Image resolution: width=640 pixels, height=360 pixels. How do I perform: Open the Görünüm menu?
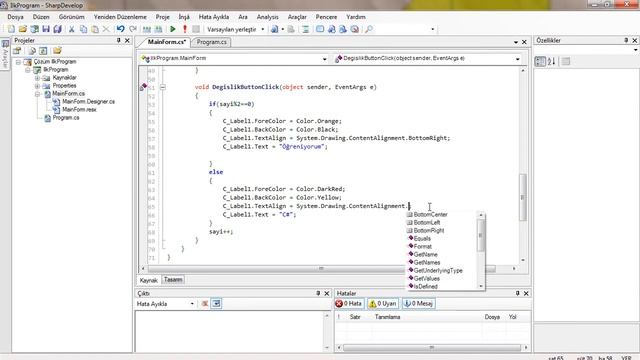click(x=71, y=17)
